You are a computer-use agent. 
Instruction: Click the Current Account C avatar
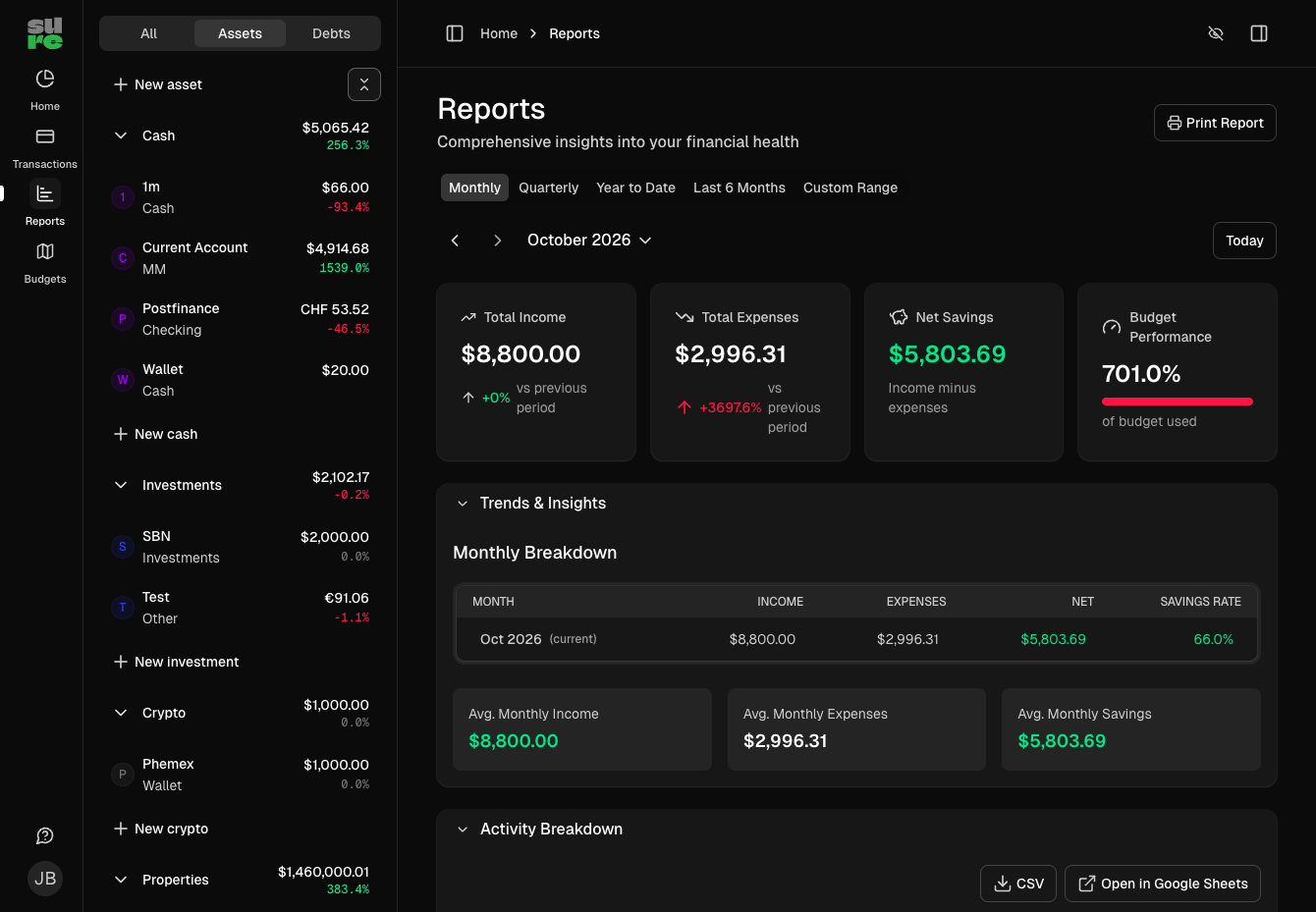123,258
